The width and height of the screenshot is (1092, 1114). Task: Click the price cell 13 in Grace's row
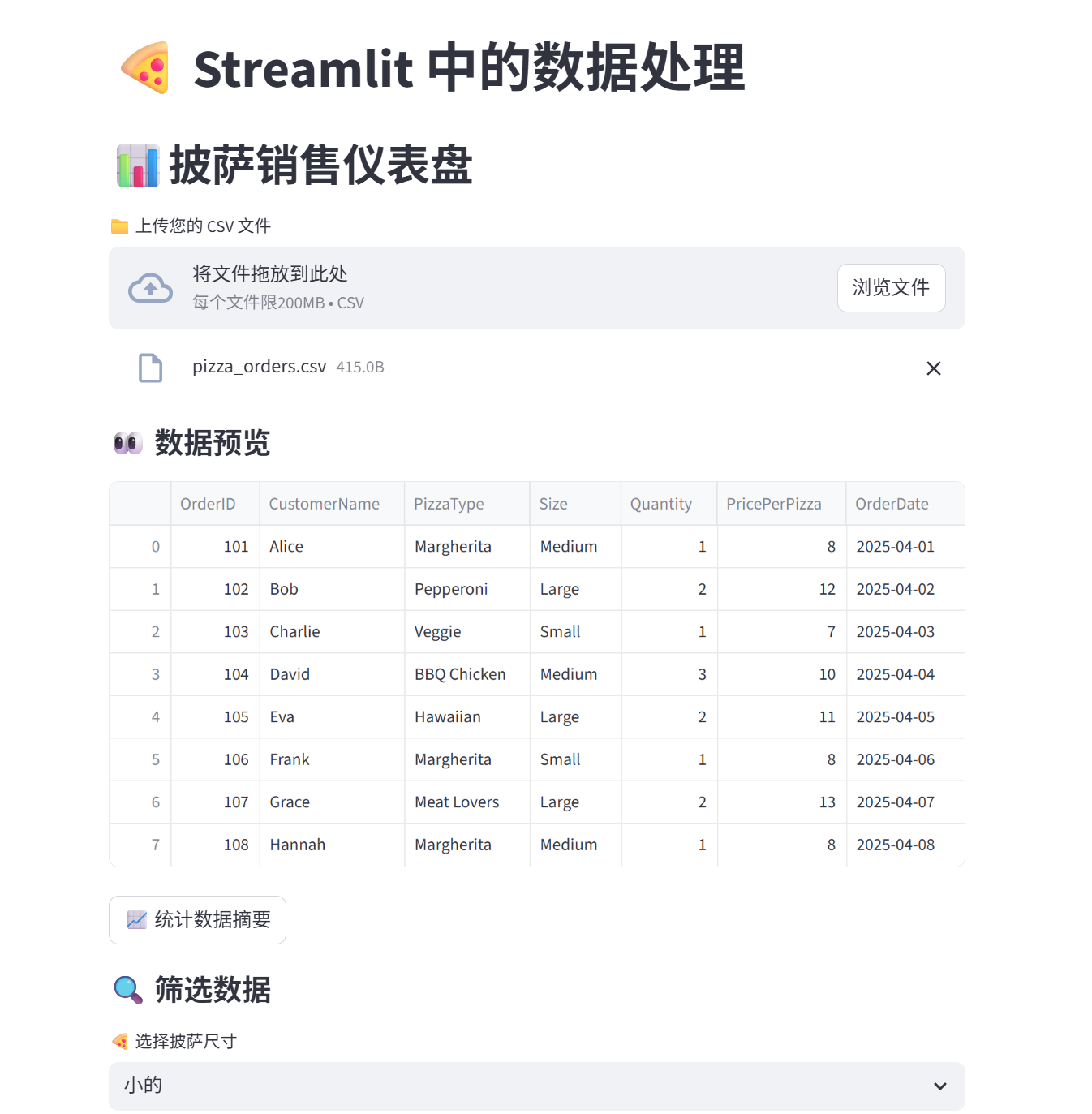[781, 802]
